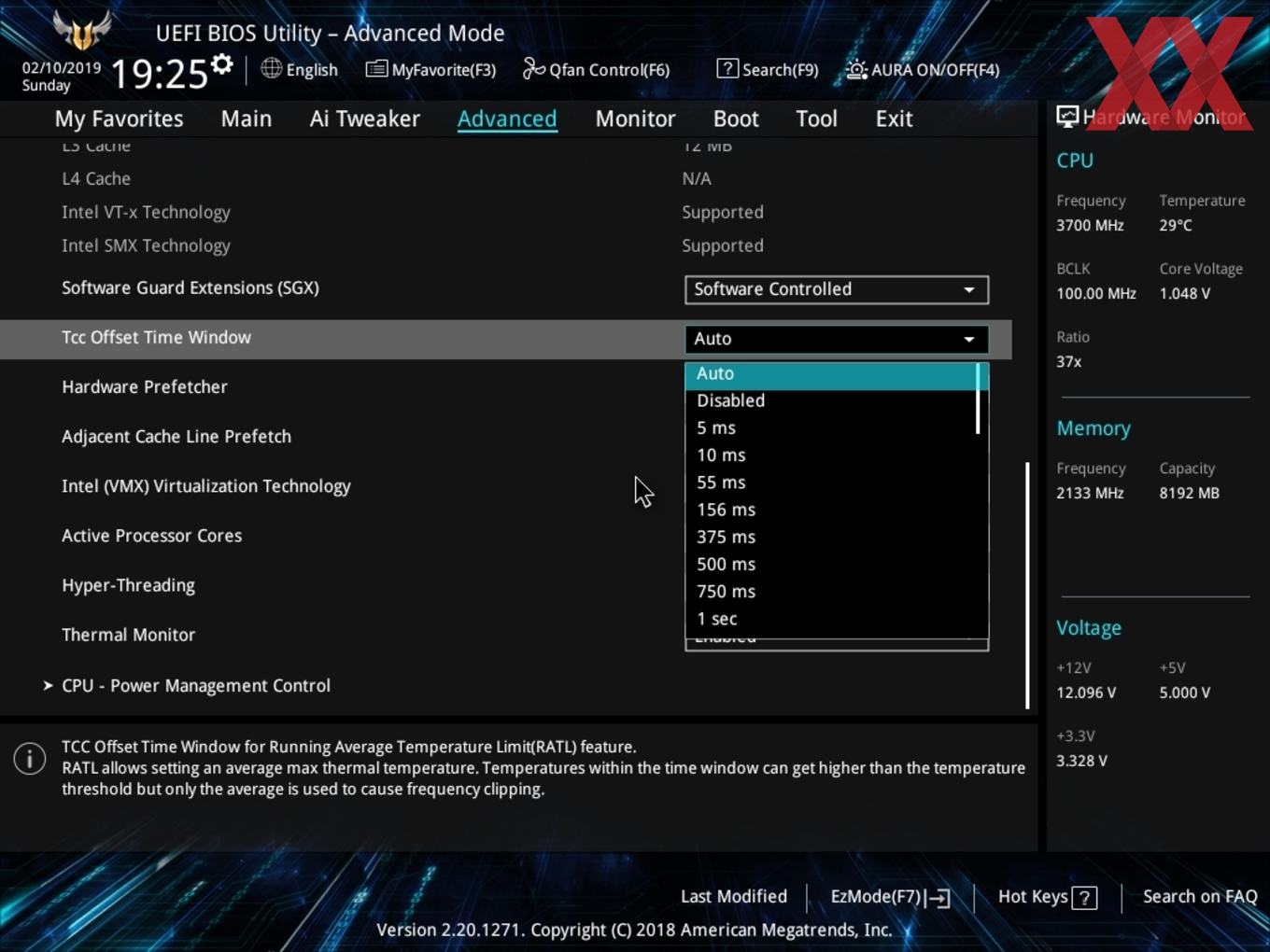This screenshot has height=952, width=1270.
Task: Select the Thermal Monitor setting
Action: tap(129, 635)
